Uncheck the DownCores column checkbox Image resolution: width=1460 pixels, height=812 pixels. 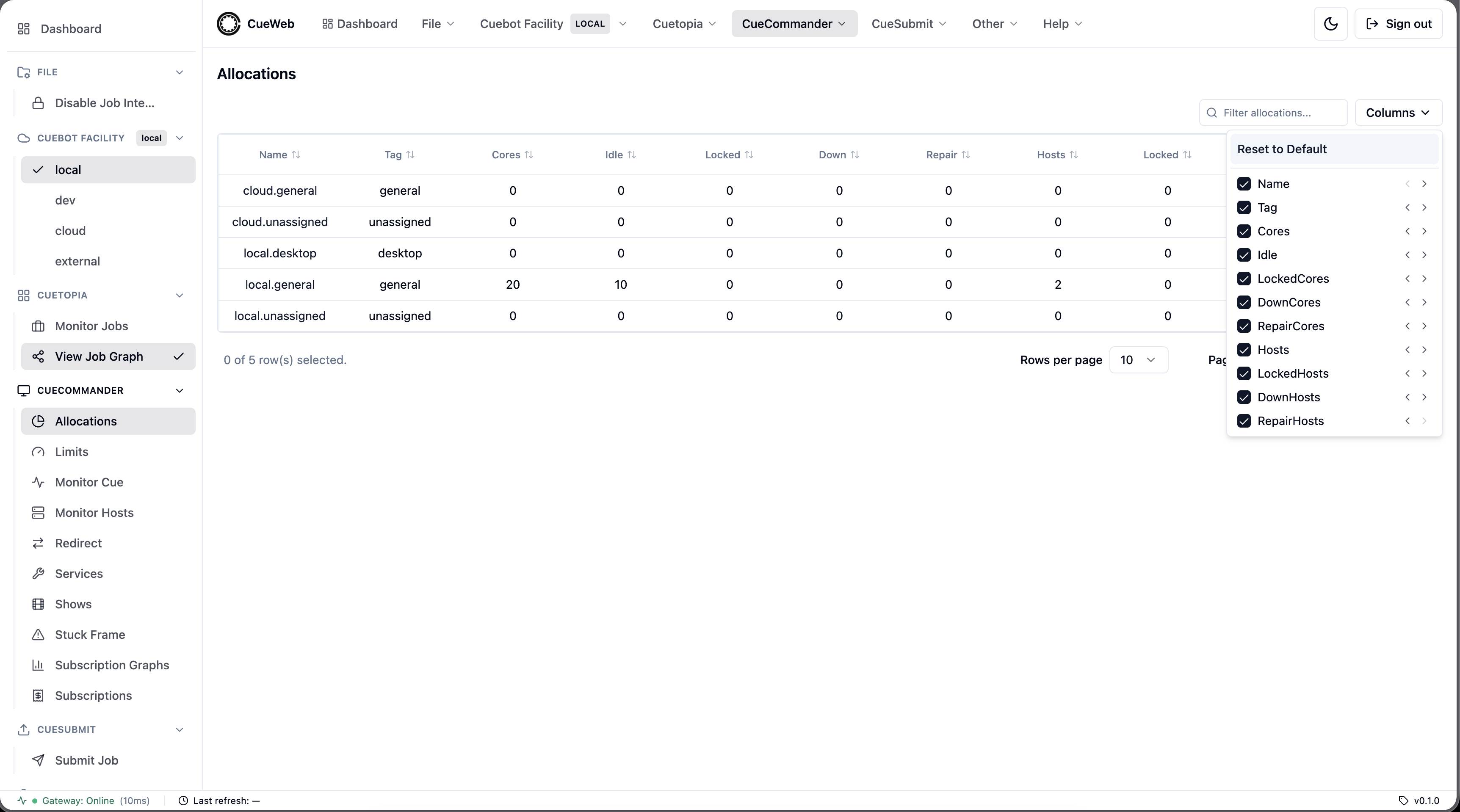pos(1244,303)
